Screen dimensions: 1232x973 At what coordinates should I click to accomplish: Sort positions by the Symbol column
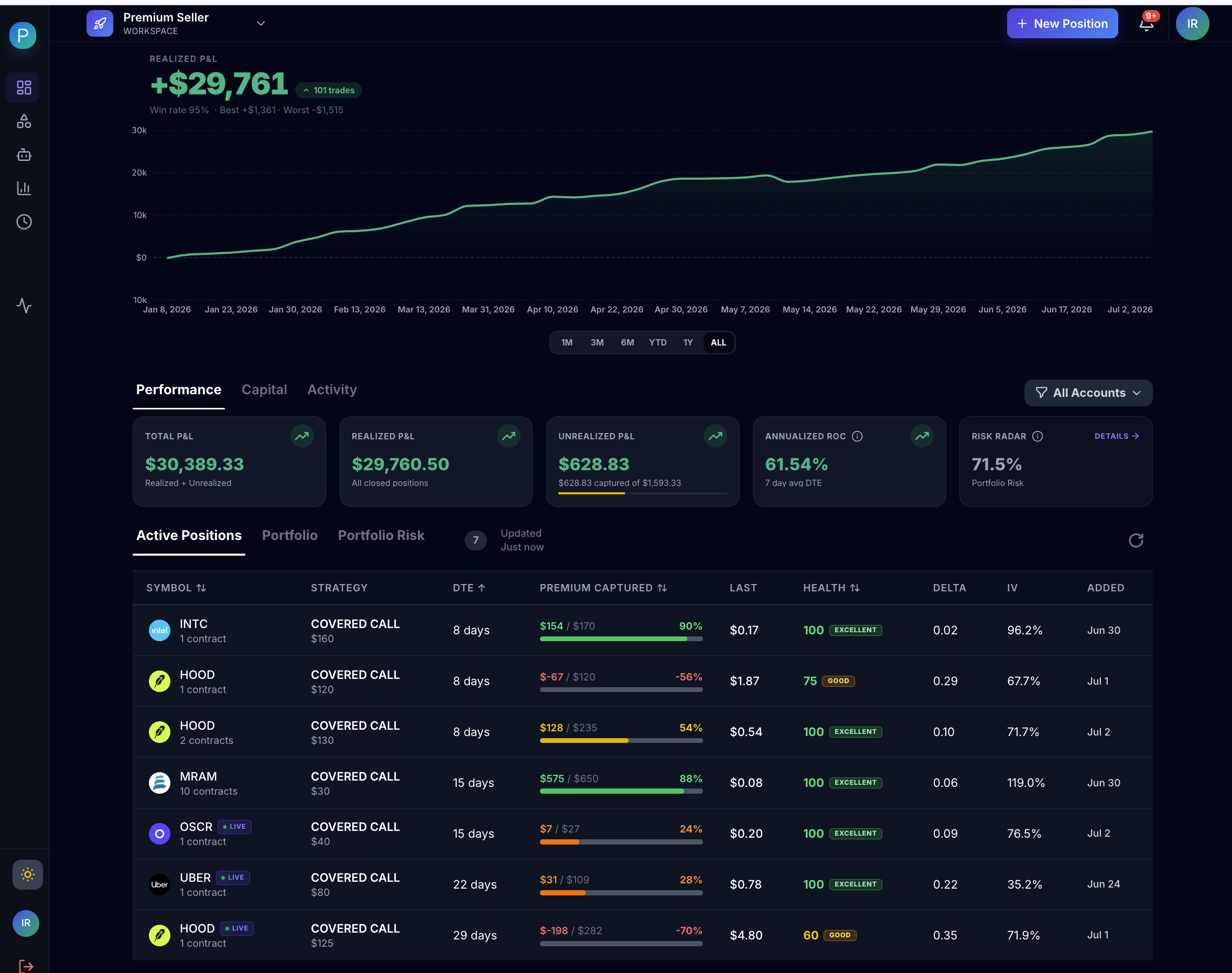pyautogui.click(x=176, y=587)
